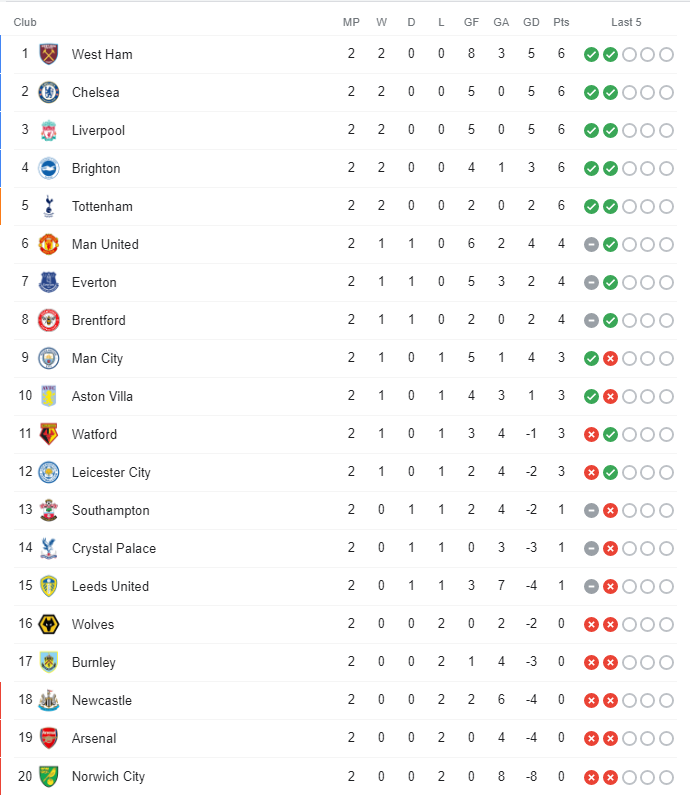This screenshot has height=796, width=690.
Task: Click Brentford's grey draw indicator
Action: coord(591,320)
